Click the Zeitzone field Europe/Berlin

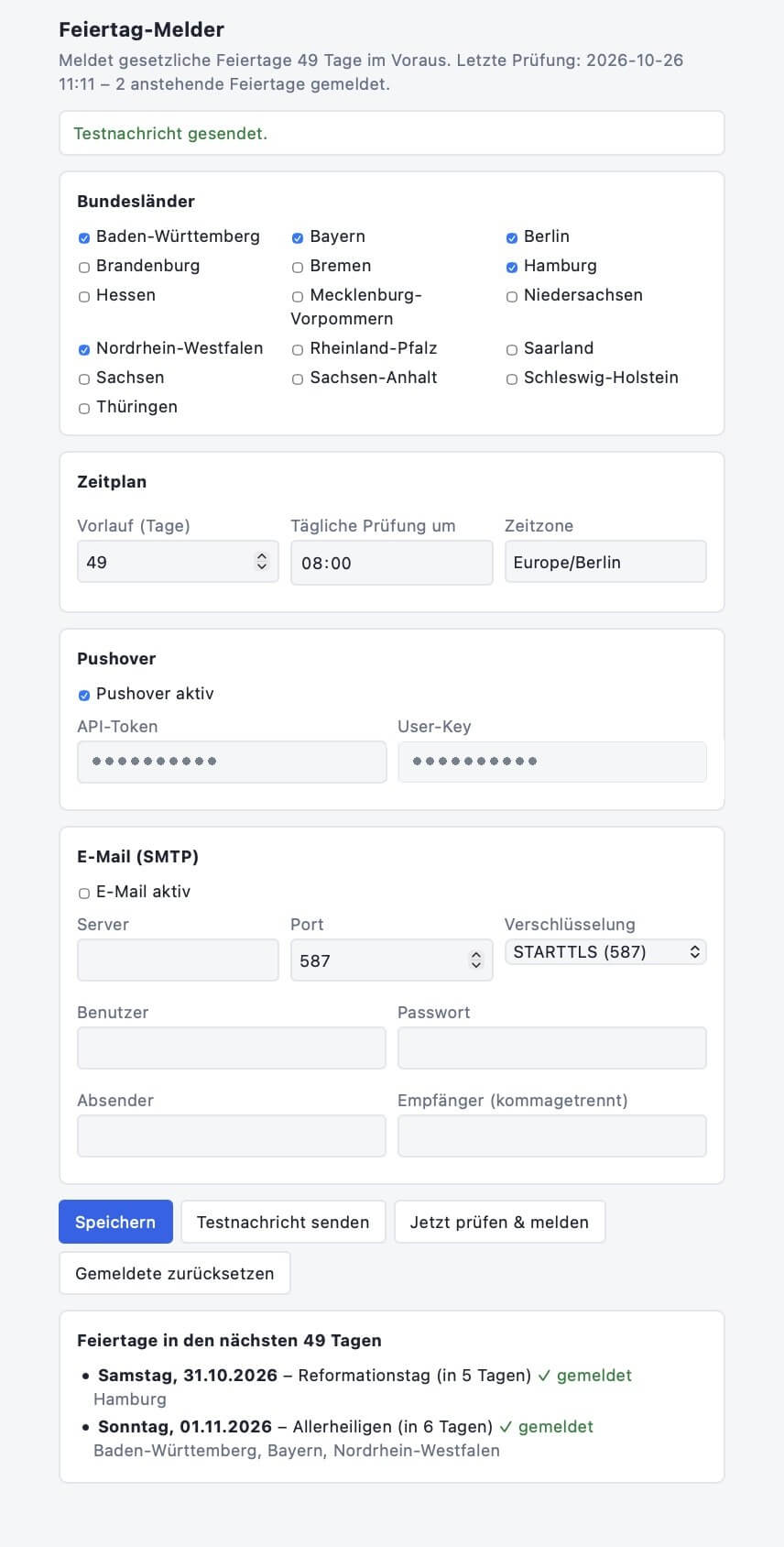click(605, 562)
